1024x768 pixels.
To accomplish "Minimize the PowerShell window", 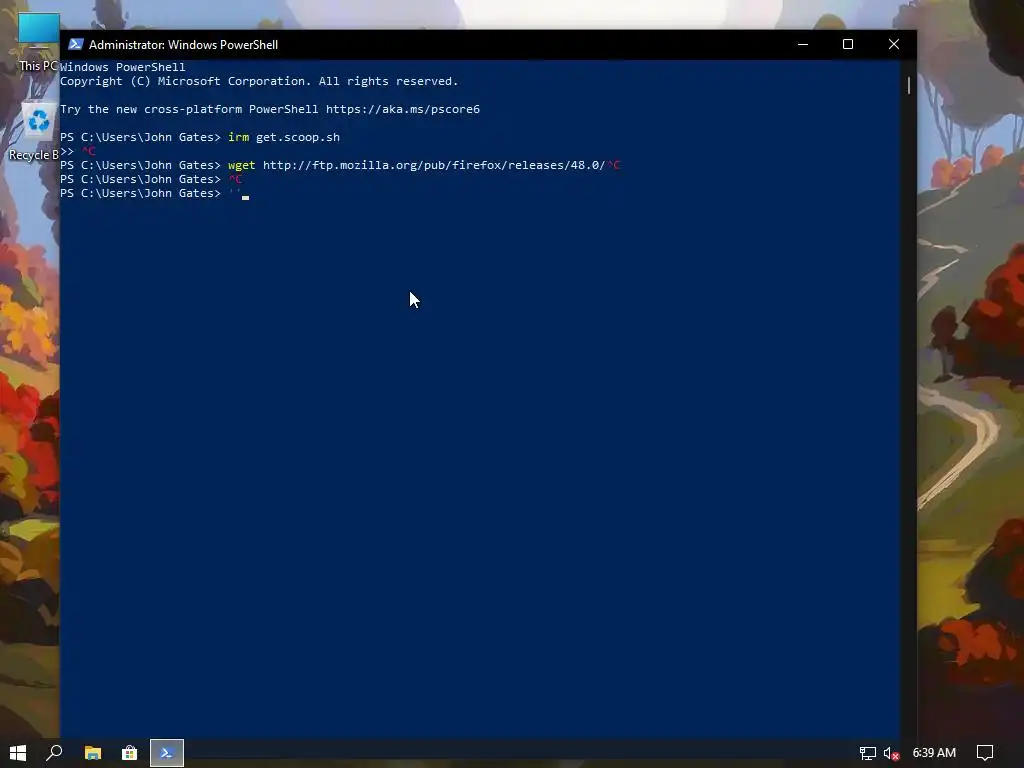I will [x=803, y=44].
